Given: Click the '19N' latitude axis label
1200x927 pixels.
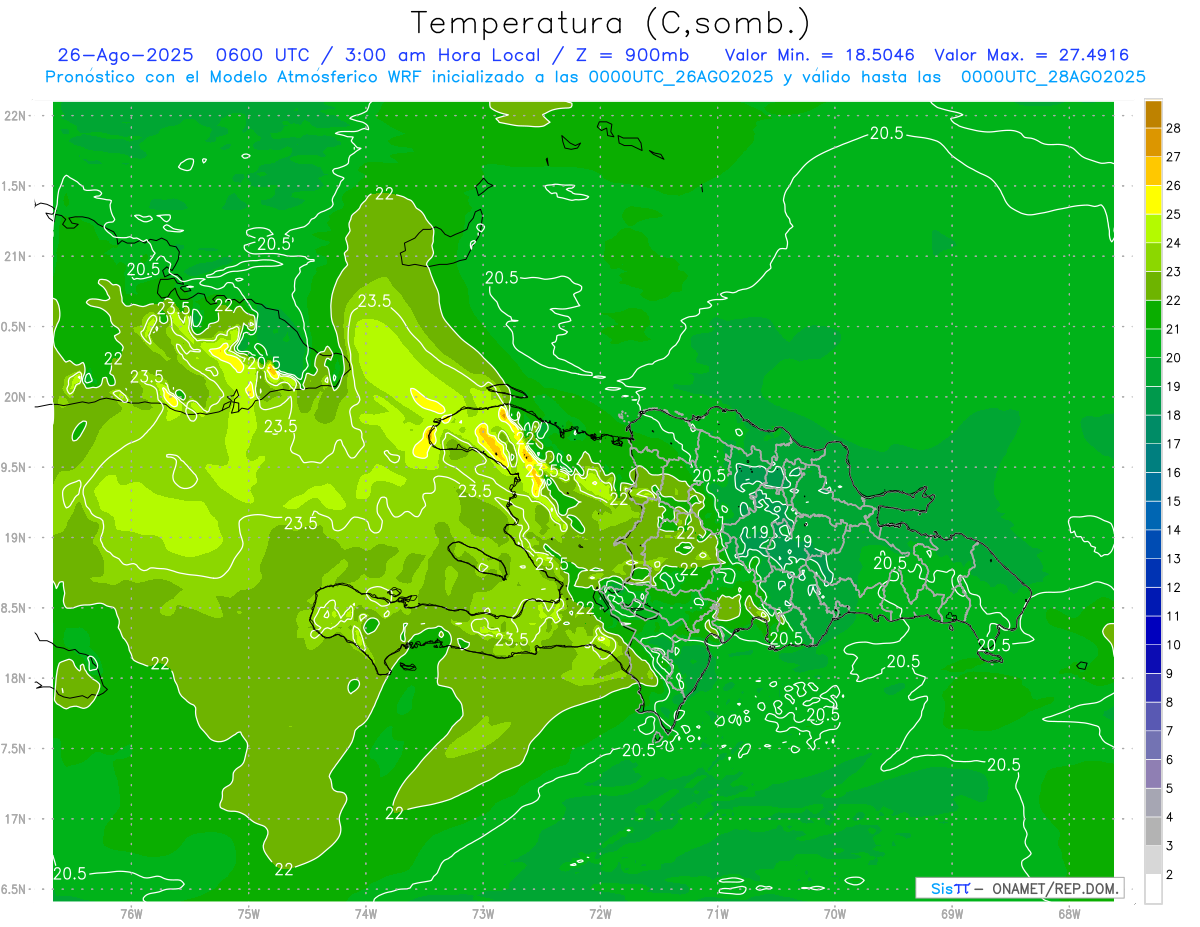Looking at the screenshot, I should 16,537.
